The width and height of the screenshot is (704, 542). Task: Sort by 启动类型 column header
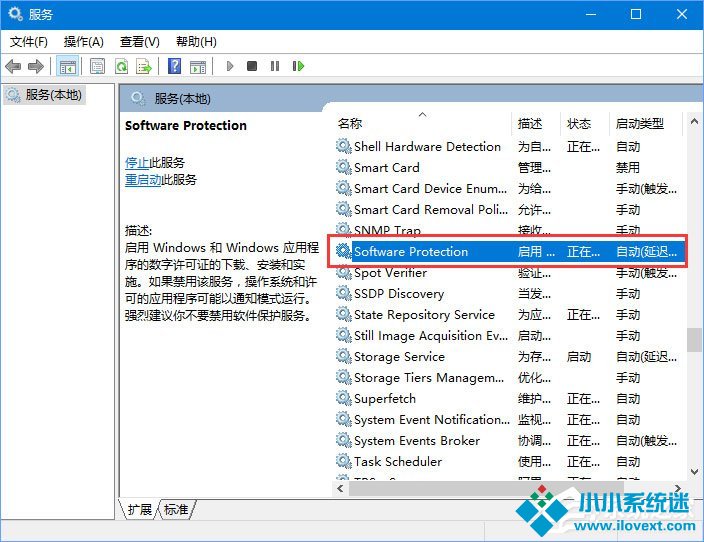(645, 123)
